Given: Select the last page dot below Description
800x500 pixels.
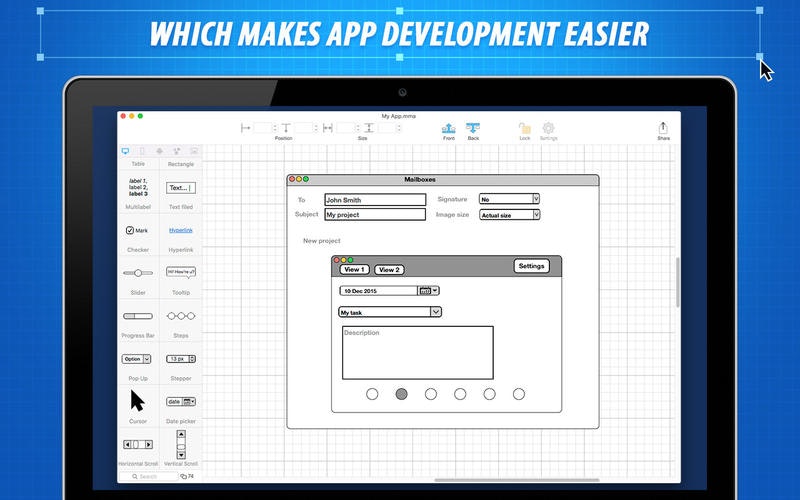Looking at the screenshot, I should point(519,394).
